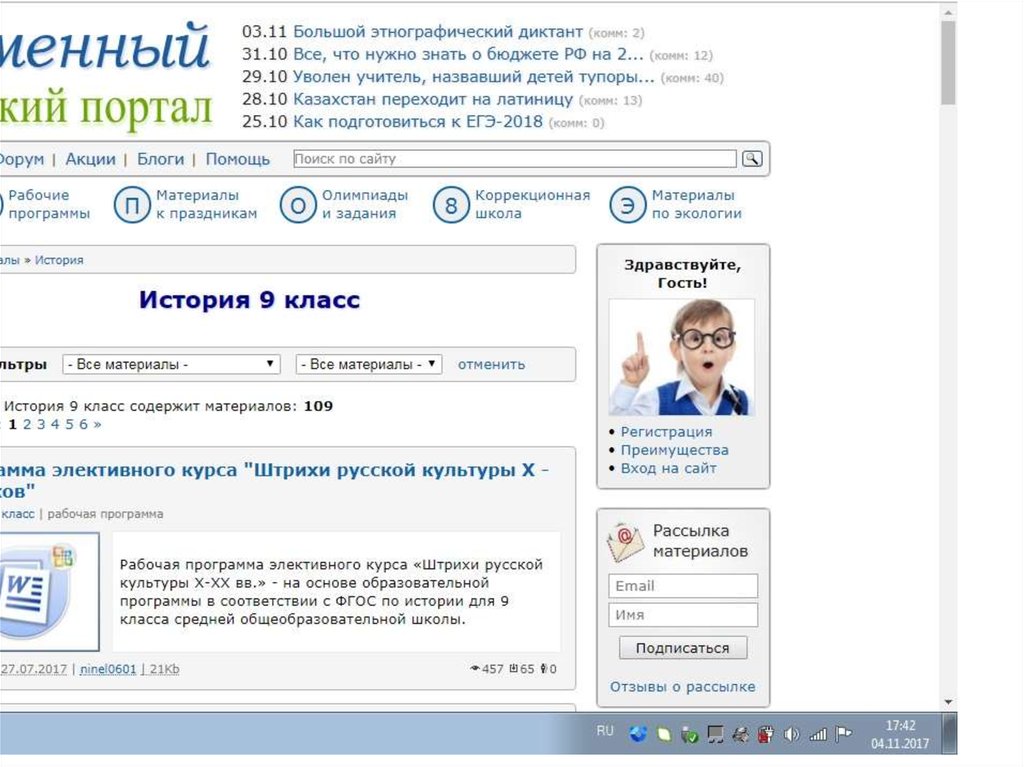The image size is (1024, 767).
Task: Open the Материалы к праздникам circle icon
Action: 130,205
